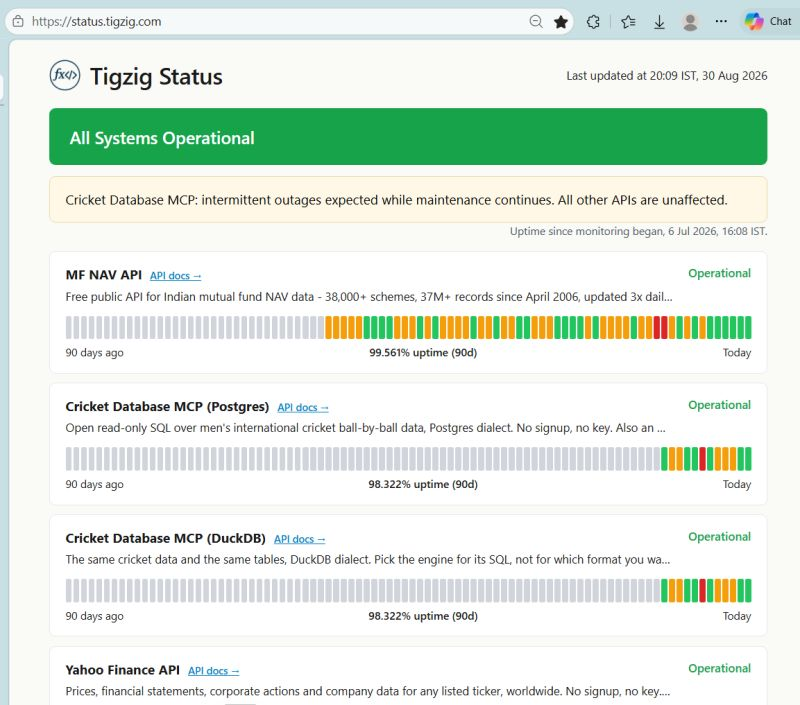
Task: Click the Postgres MCP description text
Action: 365,428
